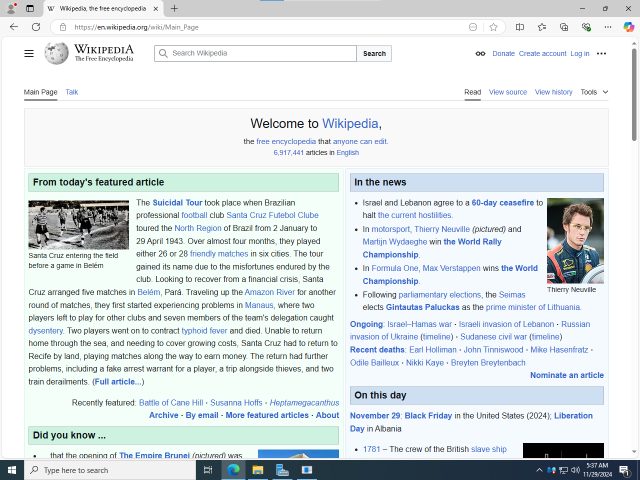The height and width of the screenshot is (480, 640).
Task: Open the Wikipedia hamburger main menu
Action: [x=29, y=53]
